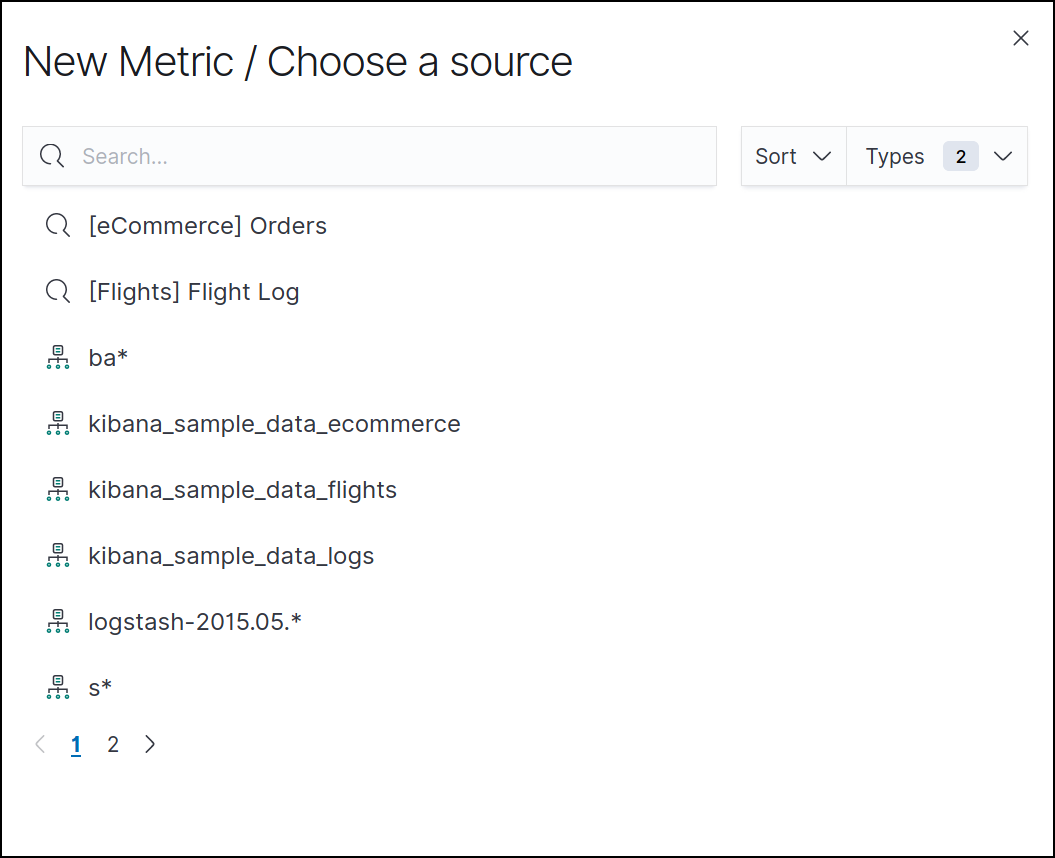
Task: Go to page 2 of sources
Action: coord(113,744)
